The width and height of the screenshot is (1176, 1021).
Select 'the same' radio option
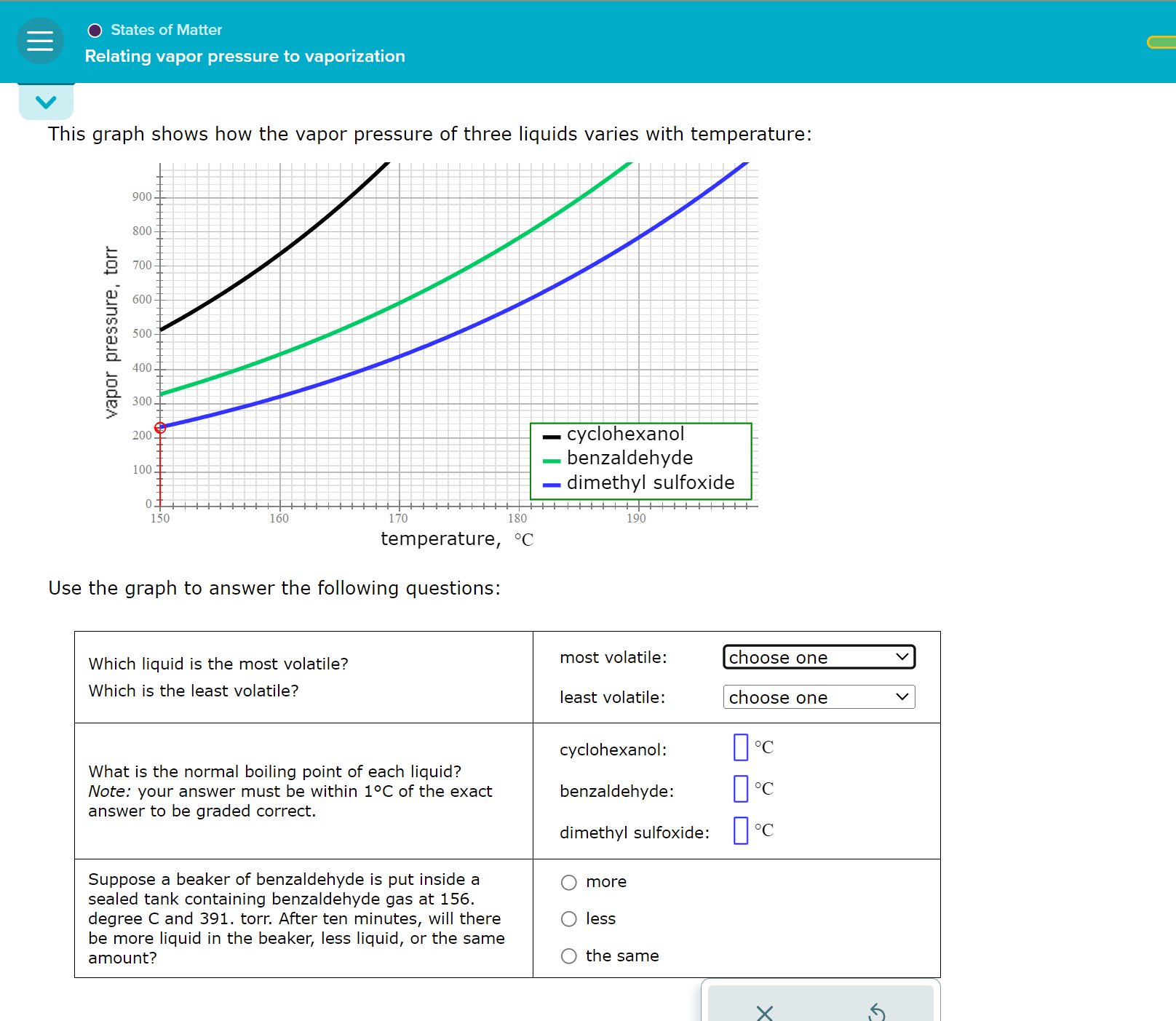pos(569,956)
